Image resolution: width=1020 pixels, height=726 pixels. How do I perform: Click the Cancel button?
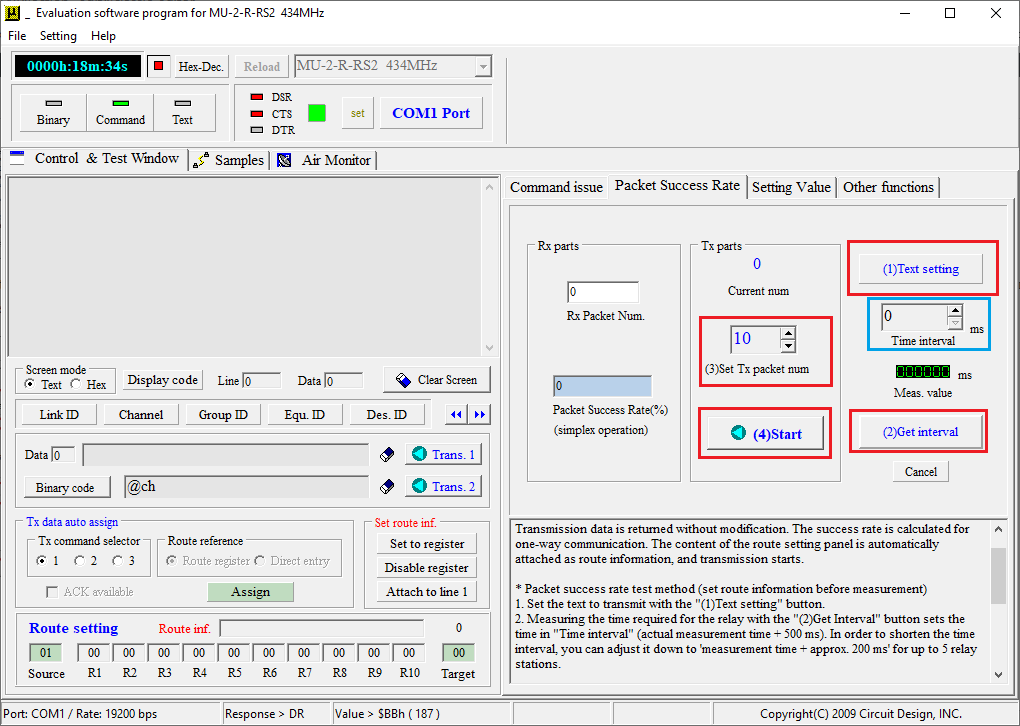click(x=920, y=472)
